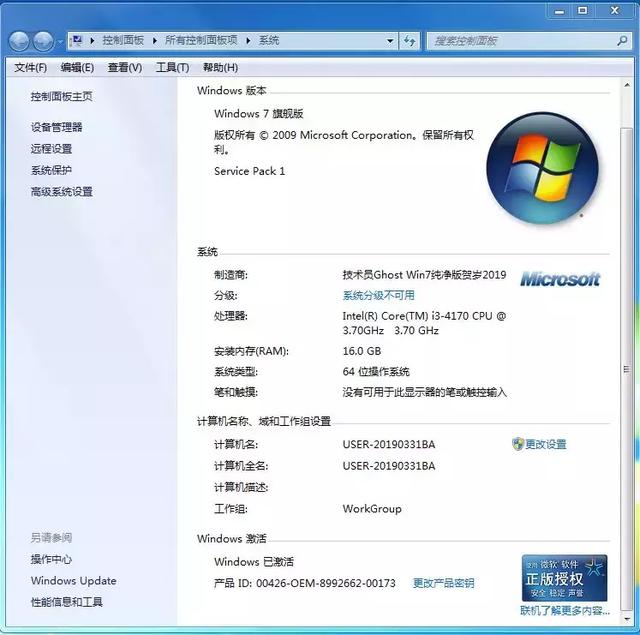The width and height of the screenshot is (640, 635).
Task: Click 系统 in the address bar path
Action: click(x=269, y=40)
